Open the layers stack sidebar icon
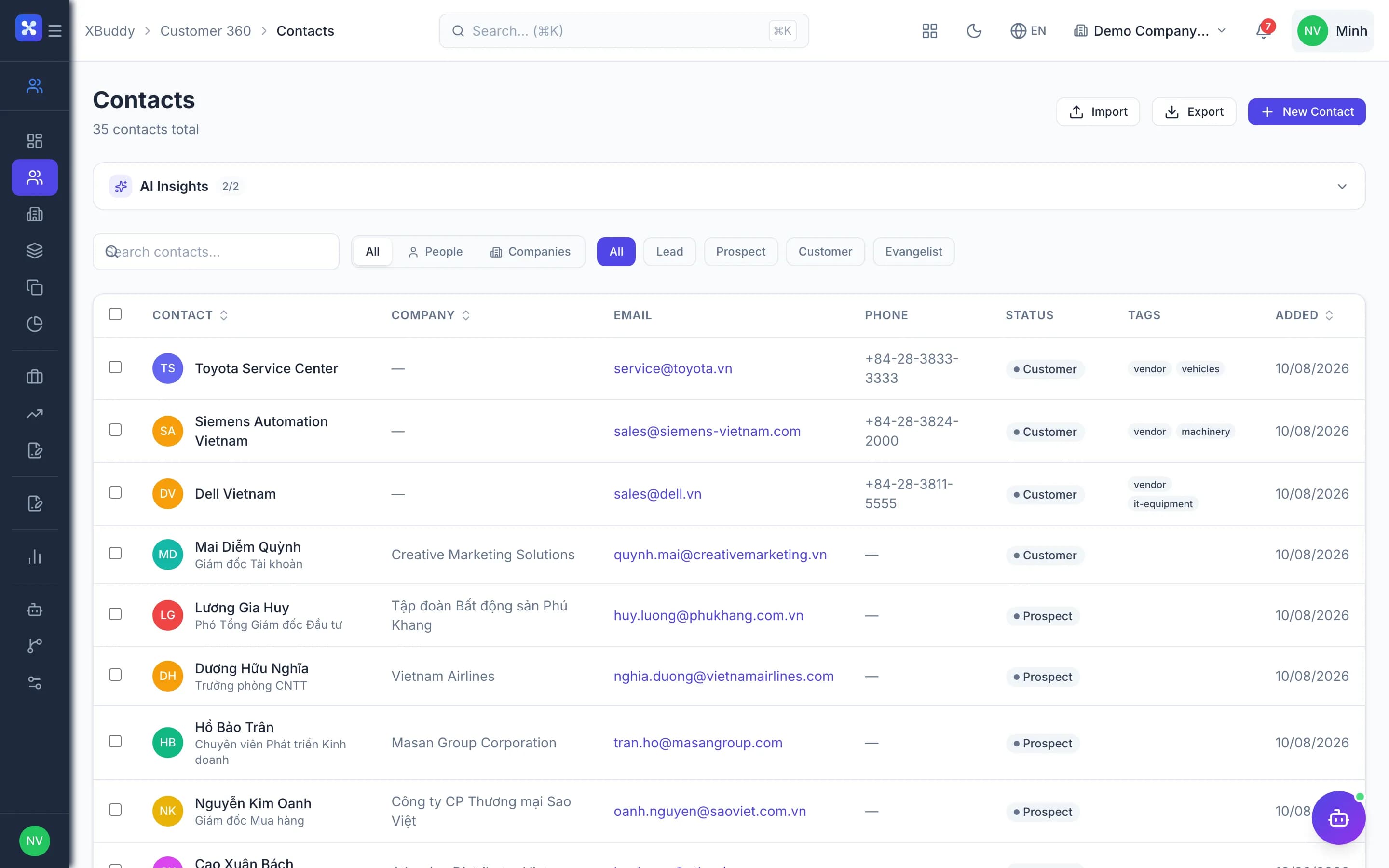 [34, 251]
